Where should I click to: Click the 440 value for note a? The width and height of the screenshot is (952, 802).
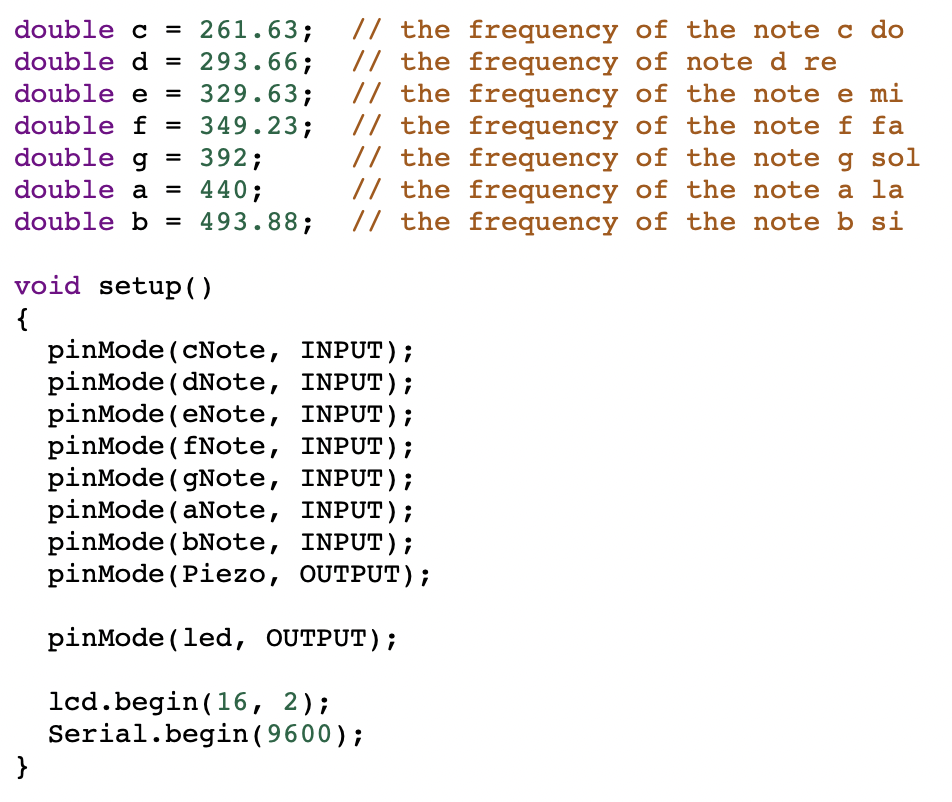(x=224, y=190)
